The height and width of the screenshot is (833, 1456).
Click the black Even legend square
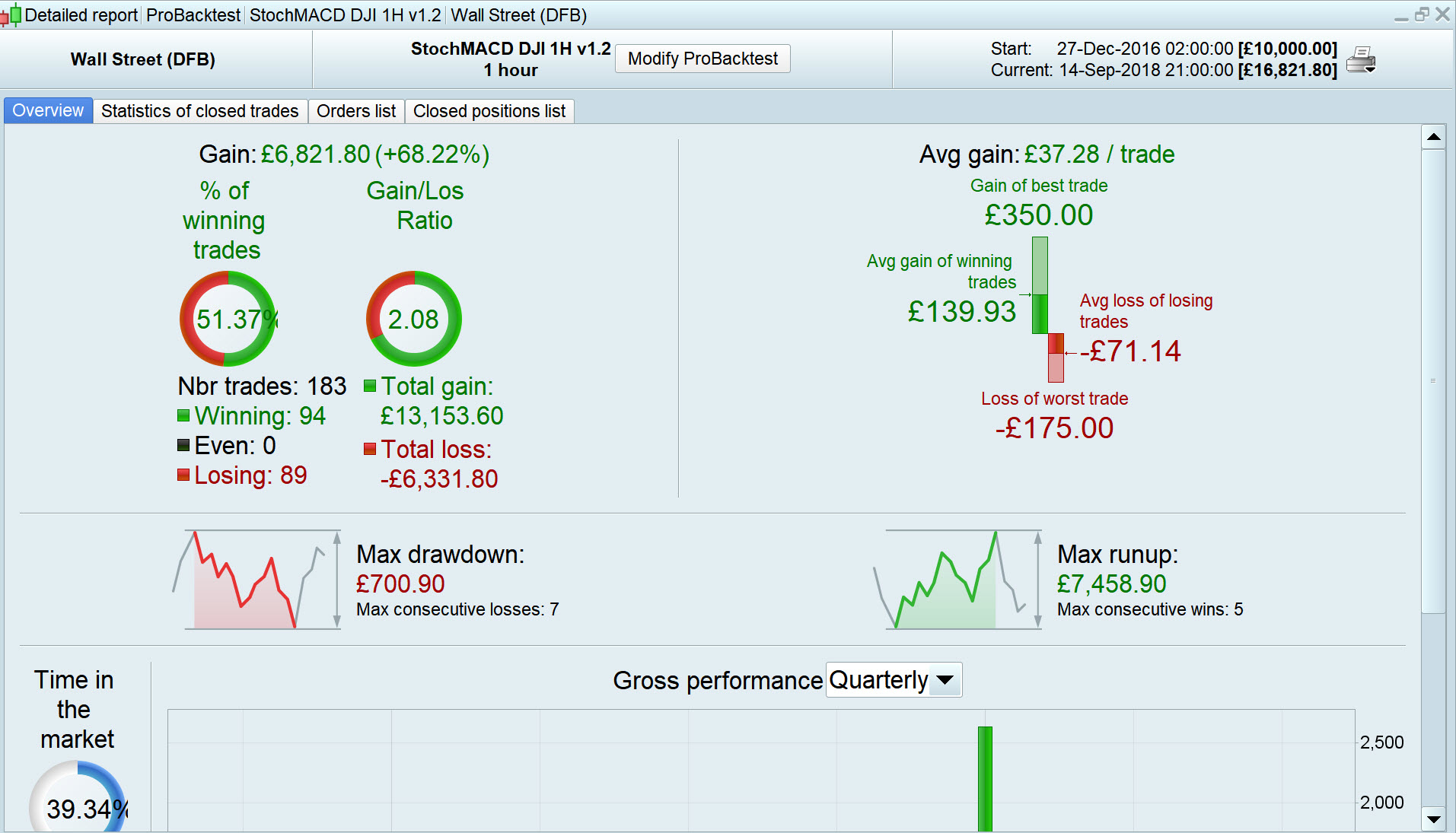tap(183, 445)
